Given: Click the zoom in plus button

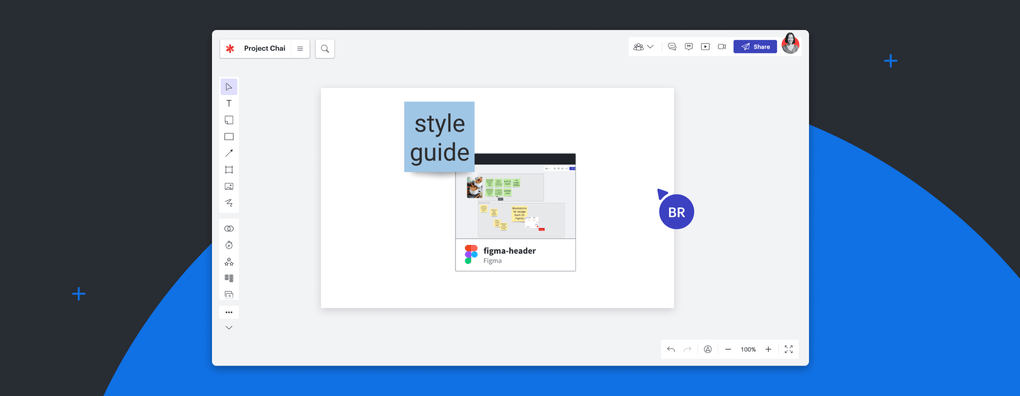Looking at the screenshot, I should (x=768, y=349).
